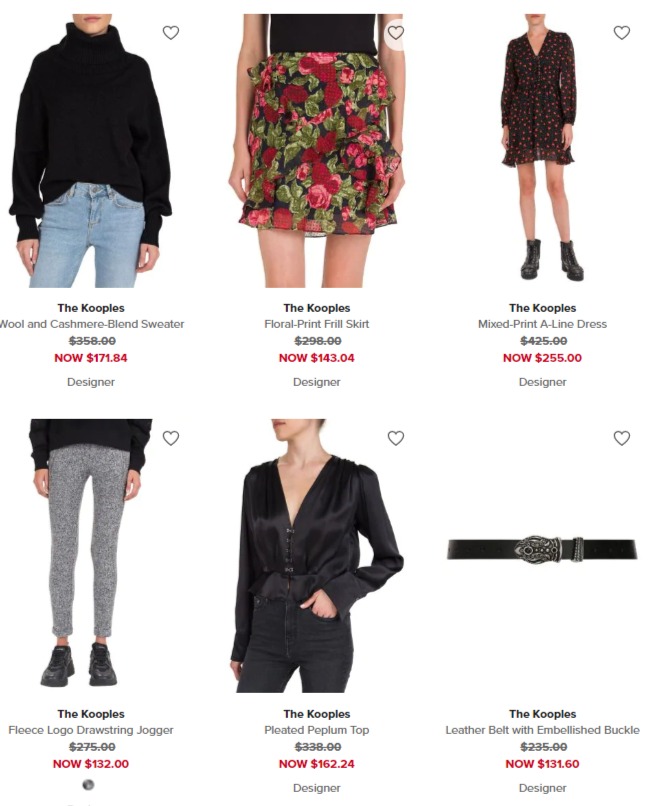
Task: View the floral frill skirt product image
Action: pyautogui.click(x=317, y=151)
